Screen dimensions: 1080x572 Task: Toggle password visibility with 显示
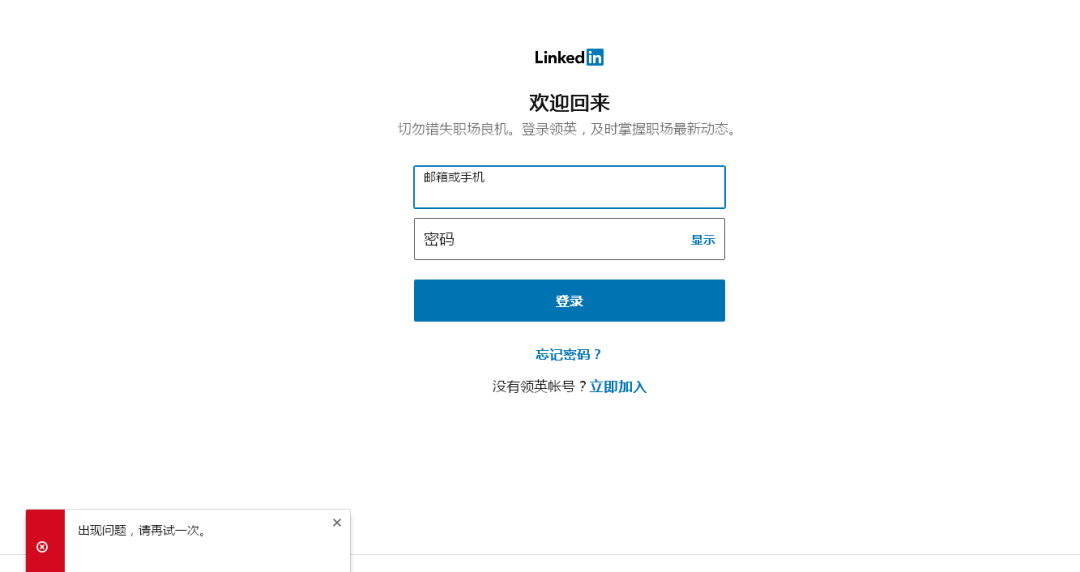(703, 240)
